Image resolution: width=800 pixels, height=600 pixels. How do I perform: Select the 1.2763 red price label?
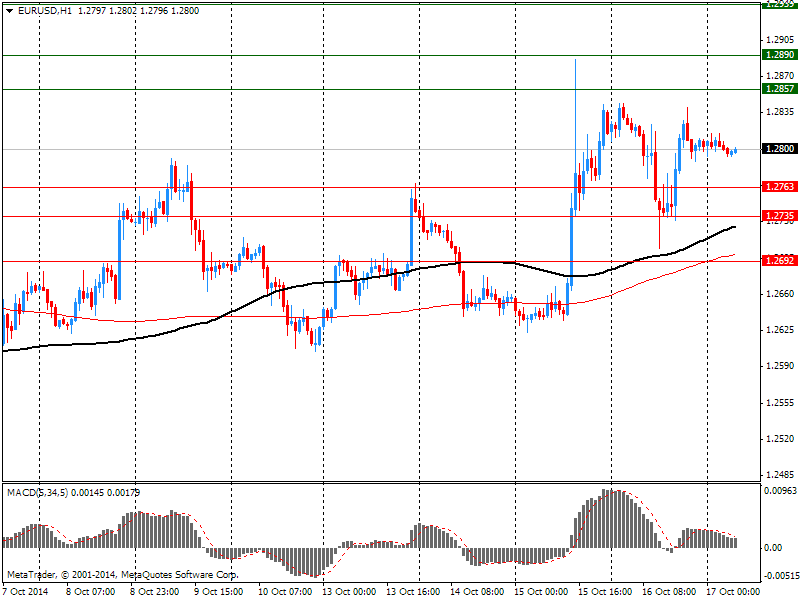[779, 187]
